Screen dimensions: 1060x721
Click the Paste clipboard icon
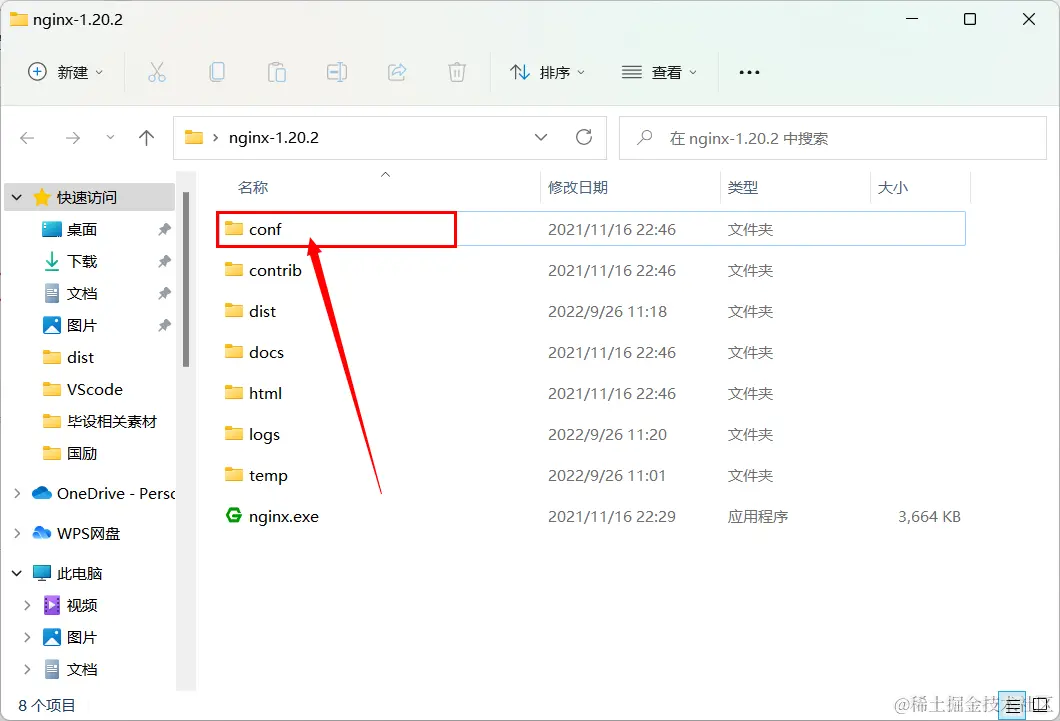click(277, 72)
